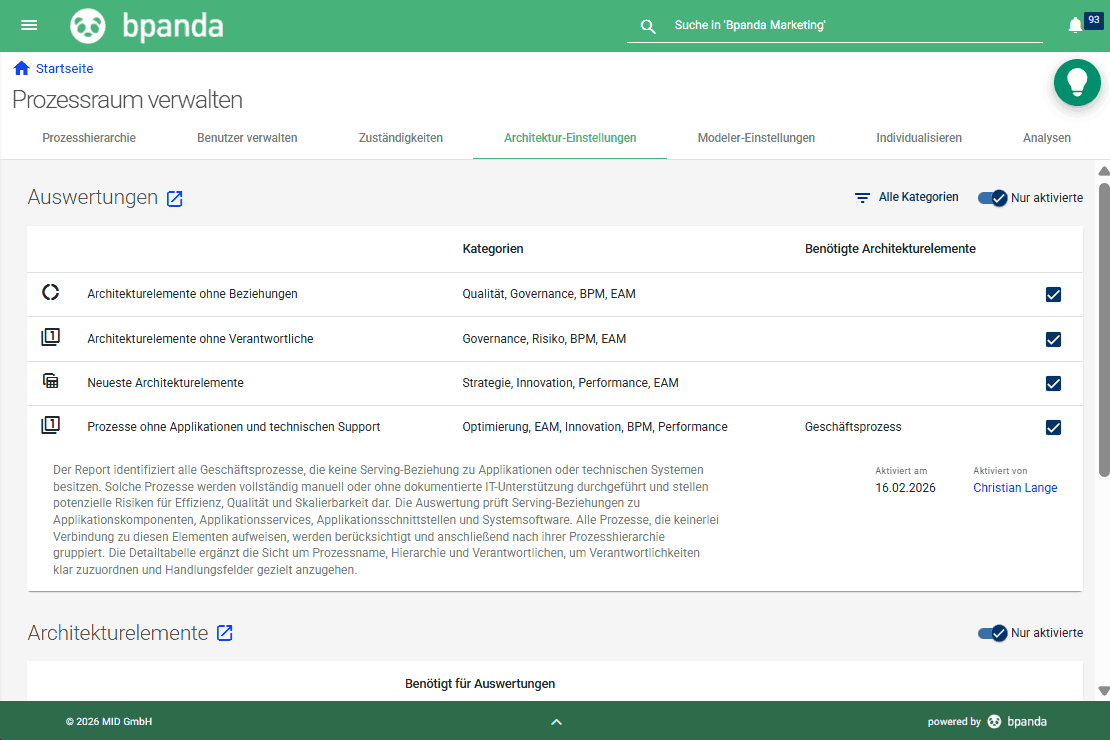
Task: Click the bpanda panda logo
Action: point(88,25)
